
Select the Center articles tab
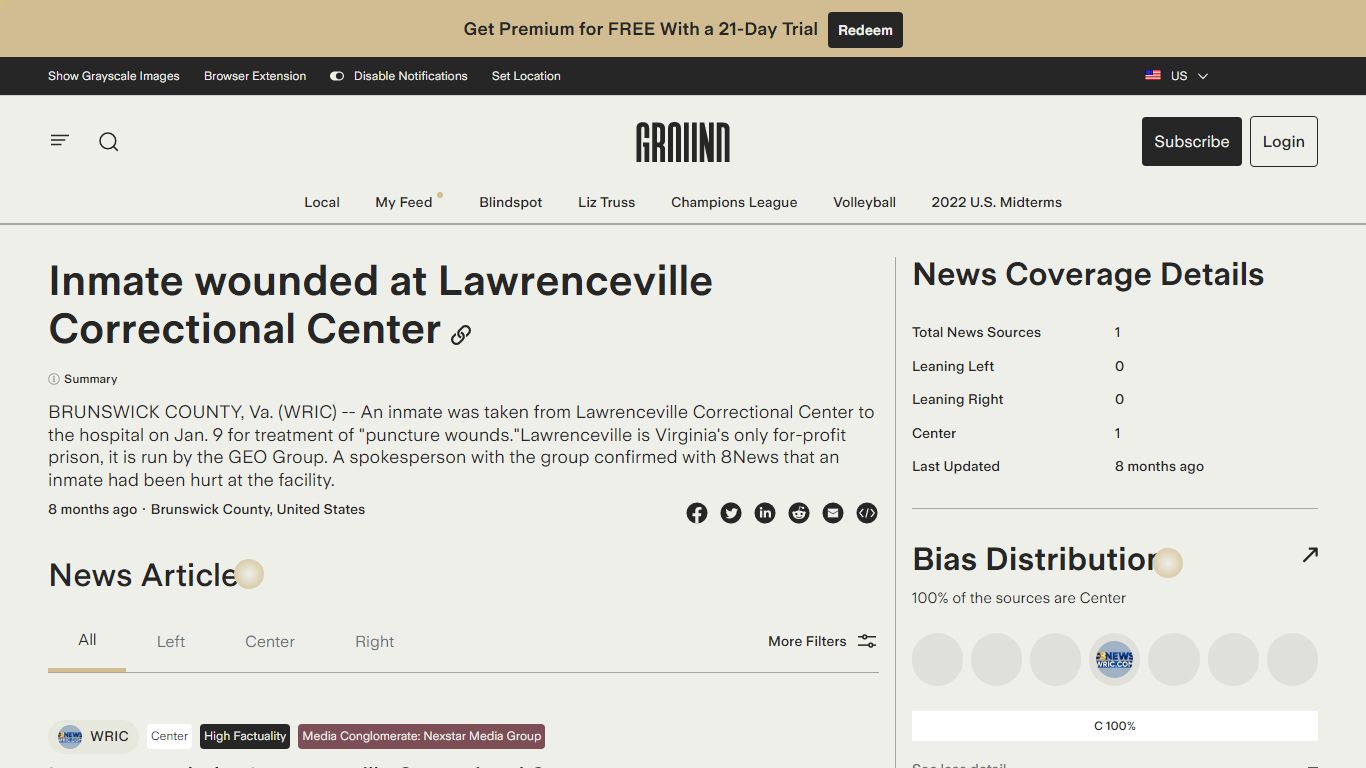click(270, 642)
